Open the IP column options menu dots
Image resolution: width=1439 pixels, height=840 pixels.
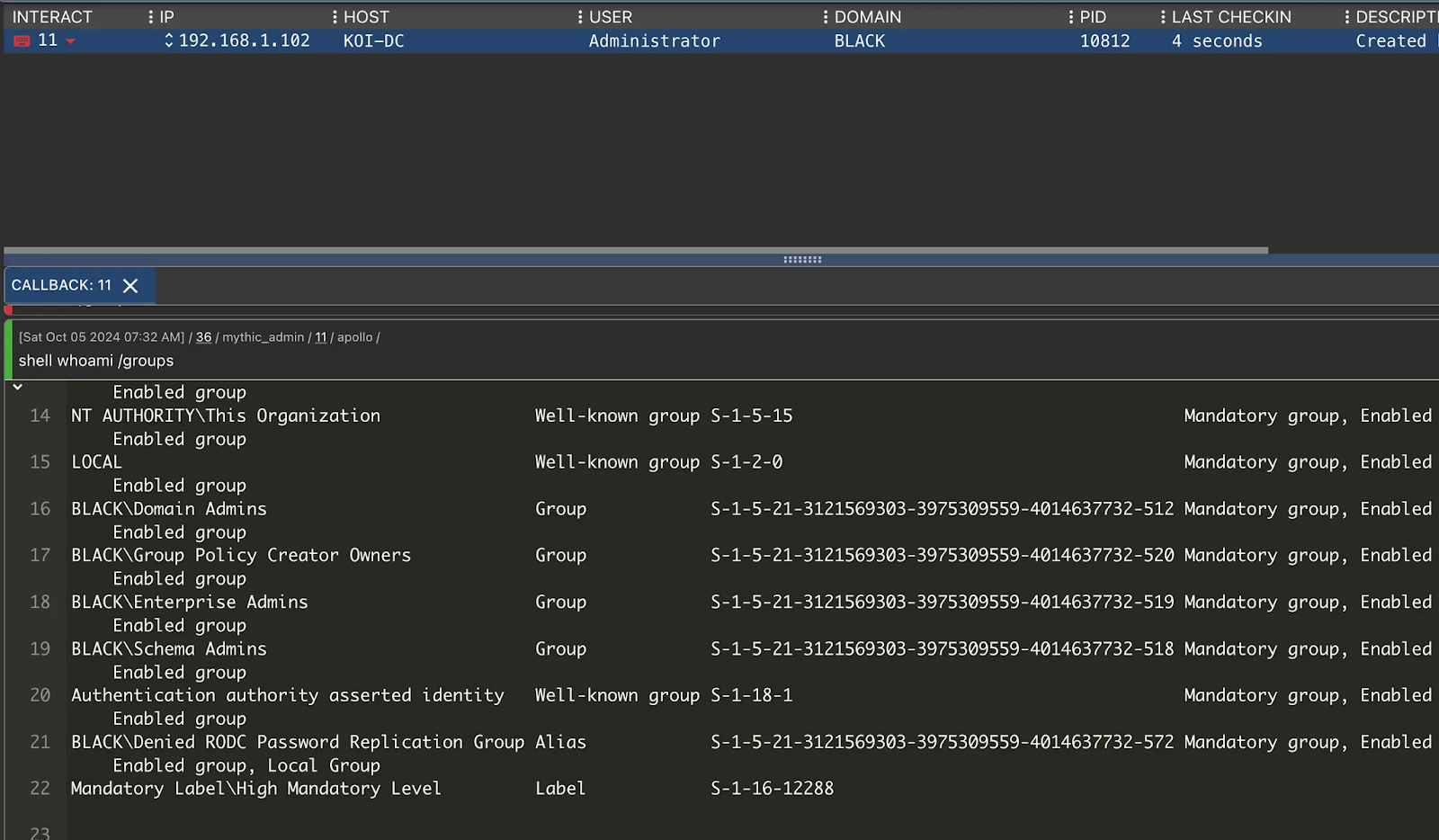(x=150, y=17)
